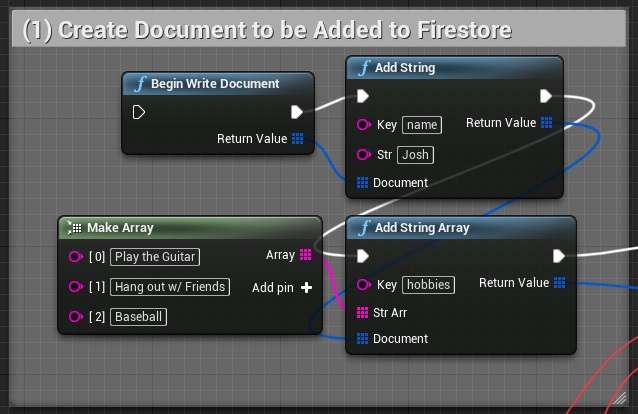Click Add String output execution pin

click(x=546, y=96)
